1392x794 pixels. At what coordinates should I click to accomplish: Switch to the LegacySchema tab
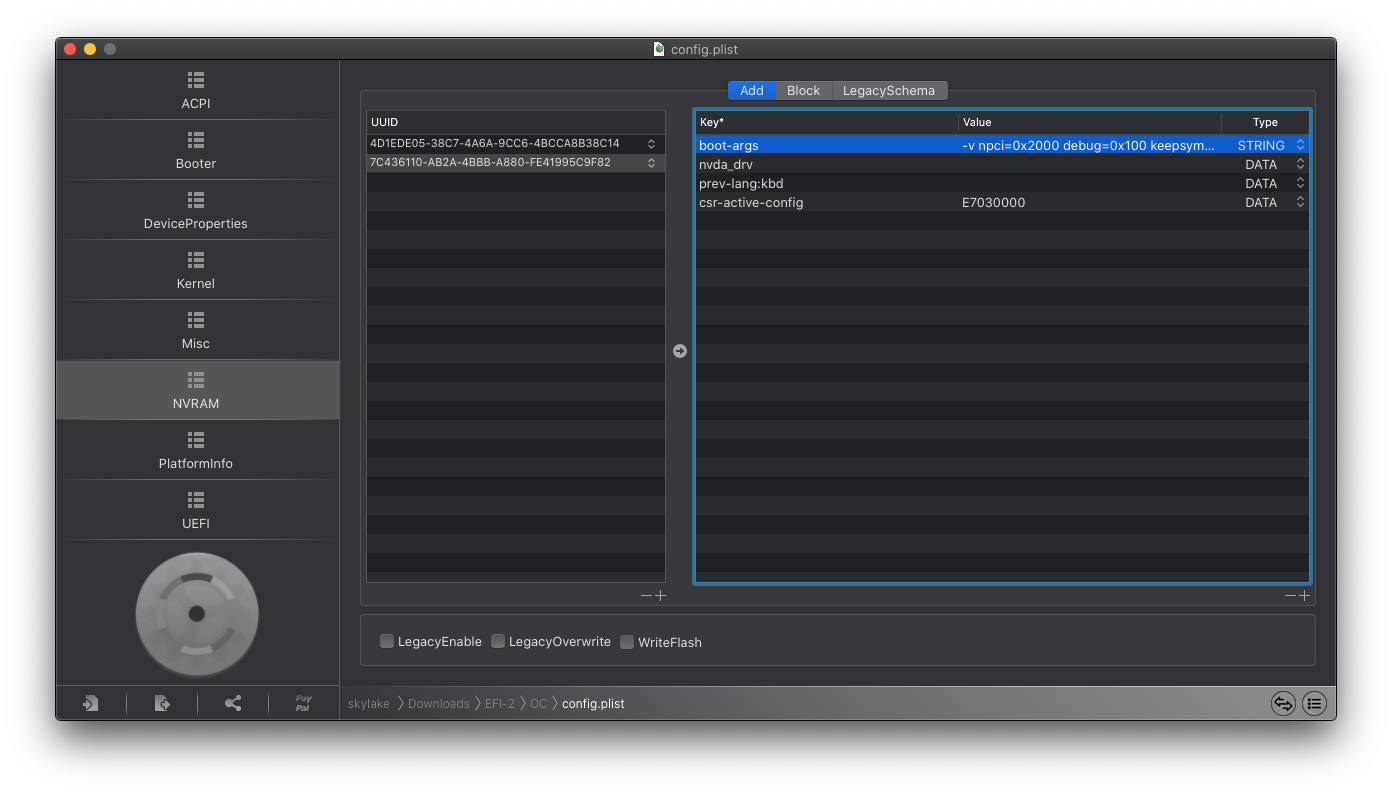[x=888, y=91]
